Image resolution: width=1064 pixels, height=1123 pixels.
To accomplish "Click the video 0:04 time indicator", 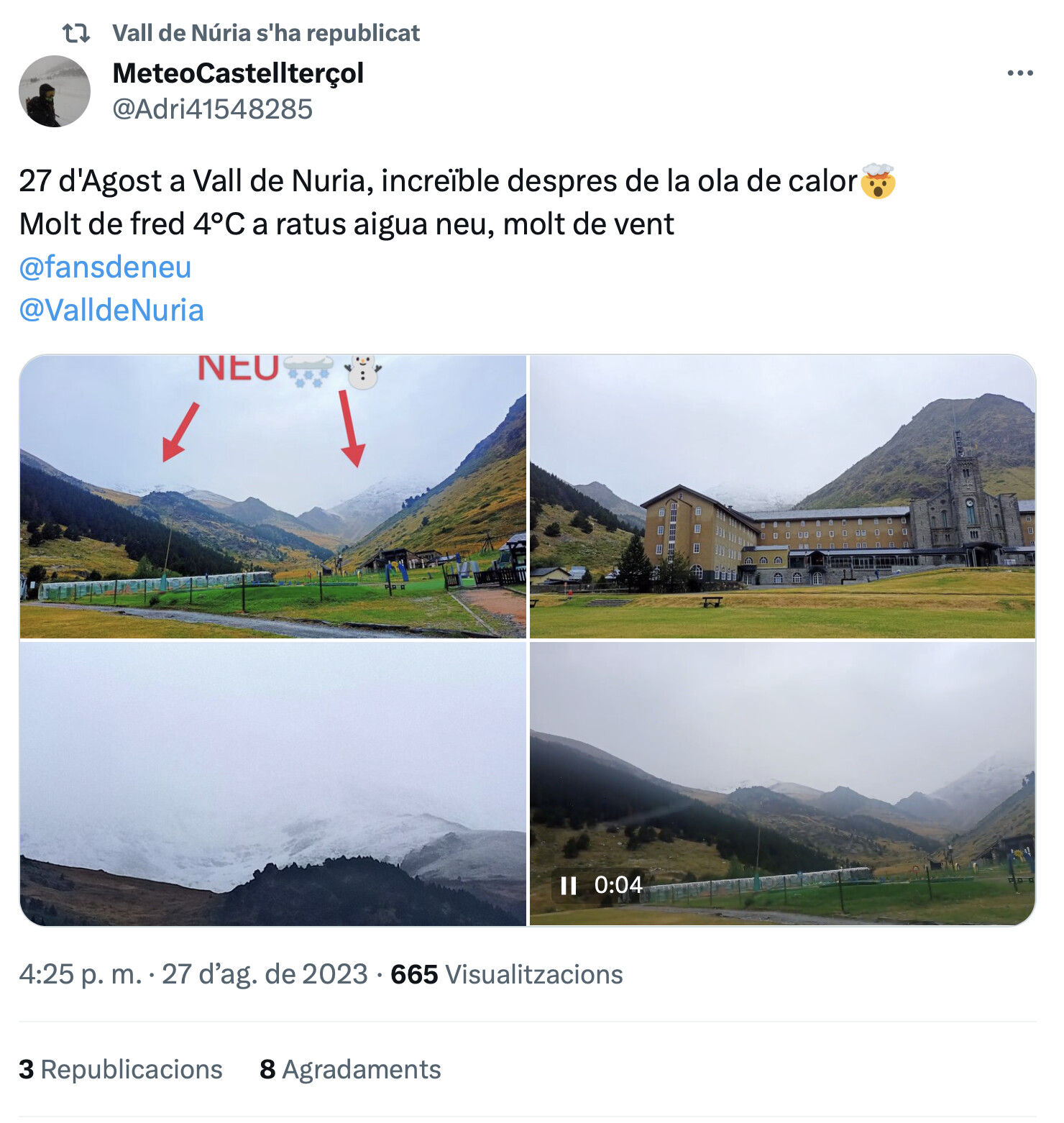I will tap(618, 885).
